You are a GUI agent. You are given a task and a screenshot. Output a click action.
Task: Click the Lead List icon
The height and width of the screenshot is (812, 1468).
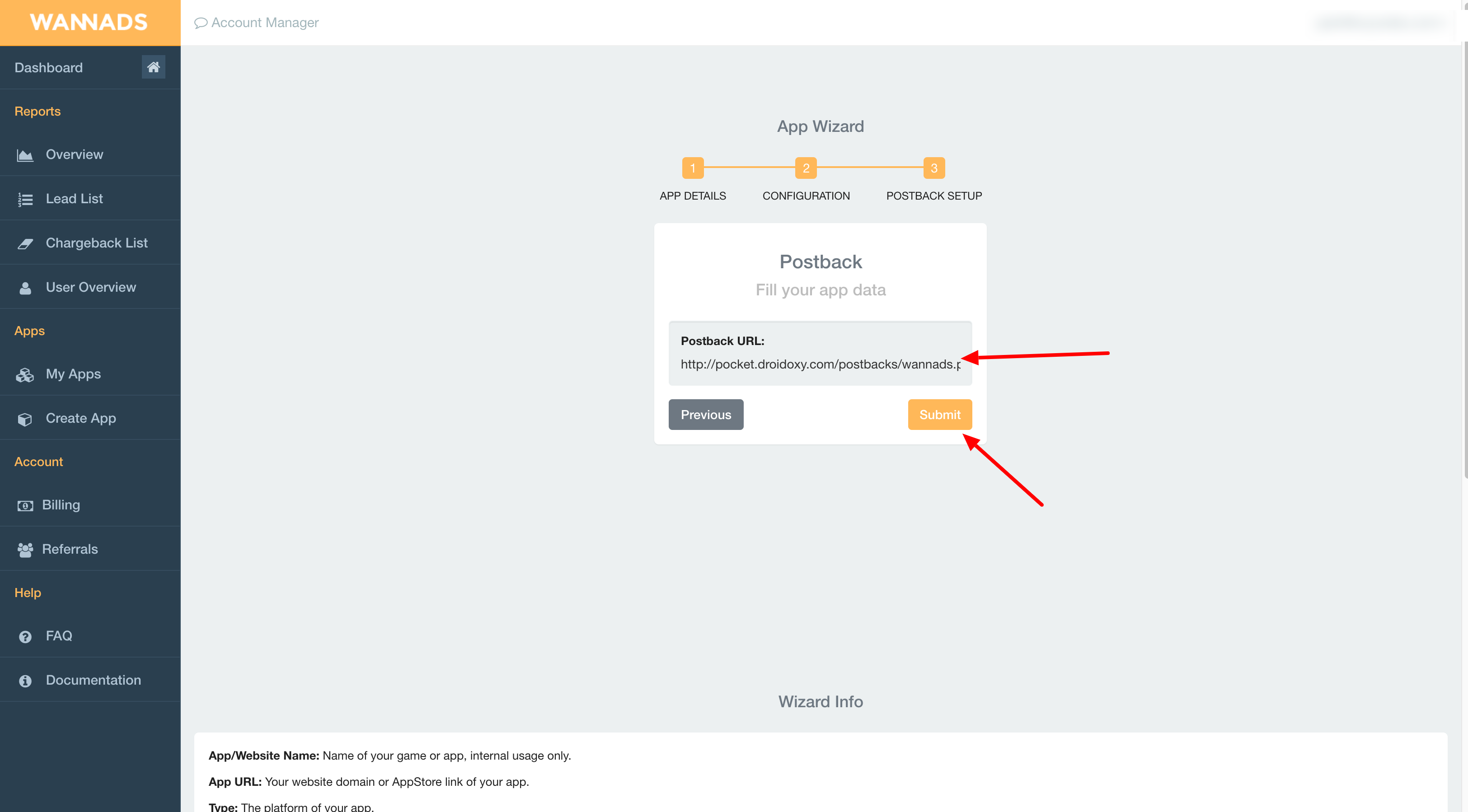25,199
